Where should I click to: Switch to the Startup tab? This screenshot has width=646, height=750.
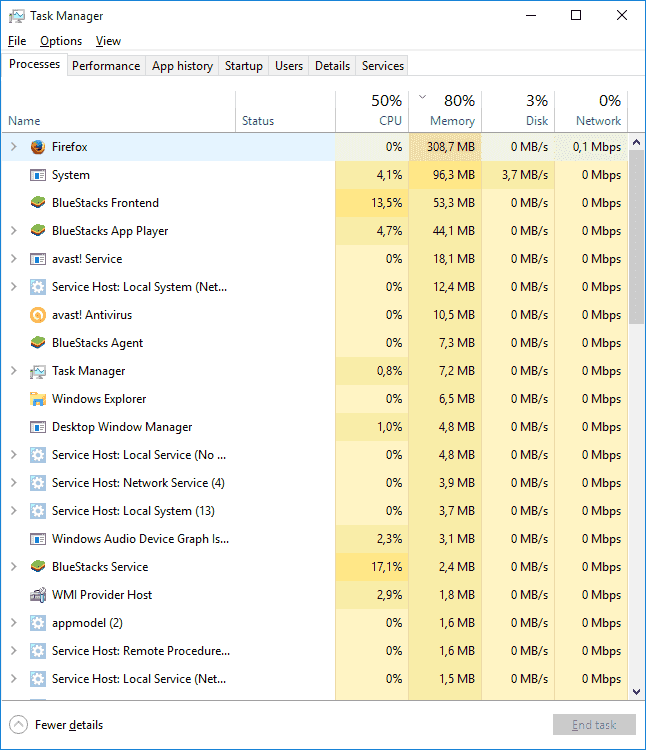pos(244,66)
